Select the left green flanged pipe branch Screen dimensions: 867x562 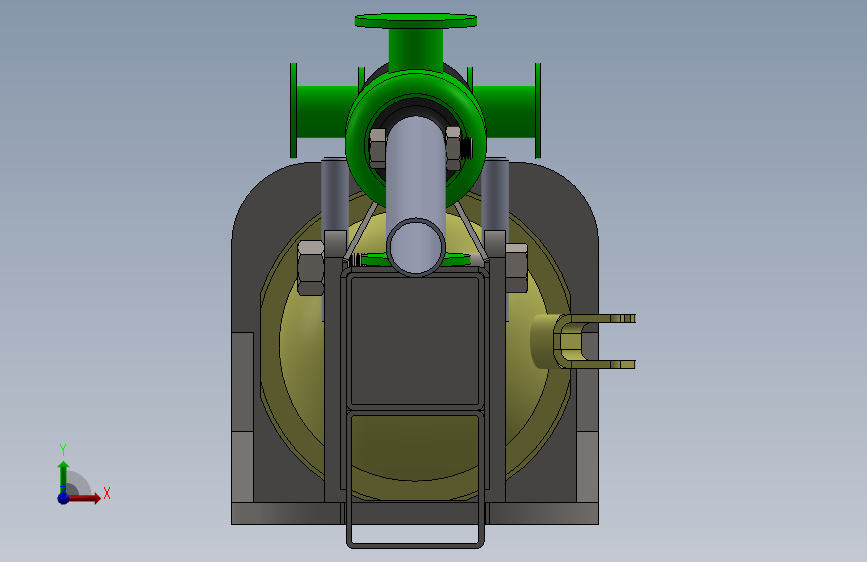[x=325, y=111]
